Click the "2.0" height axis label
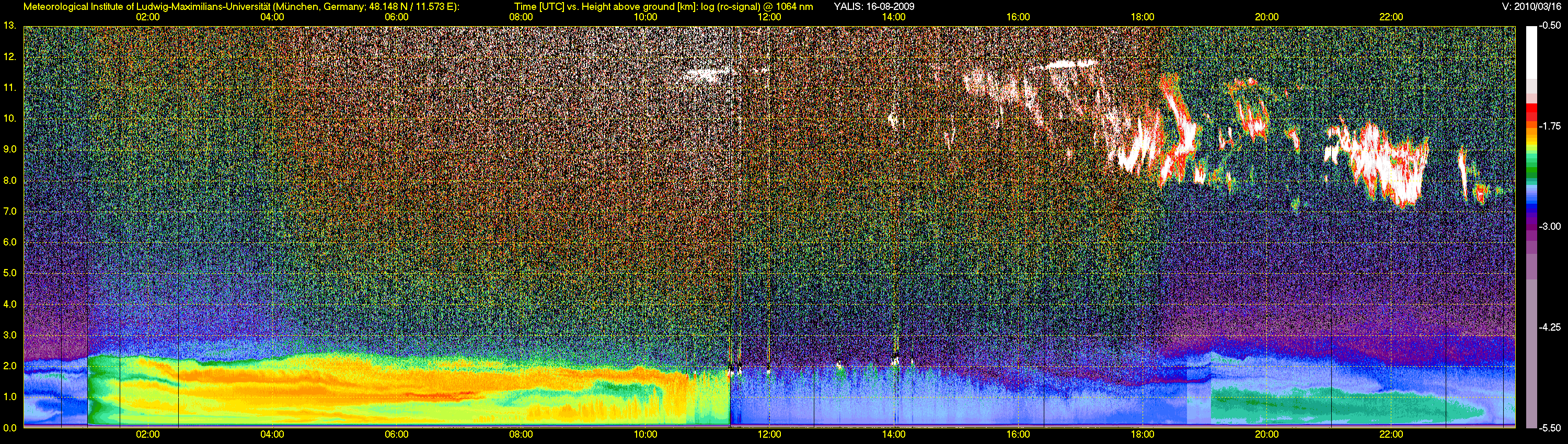 (x=10, y=366)
